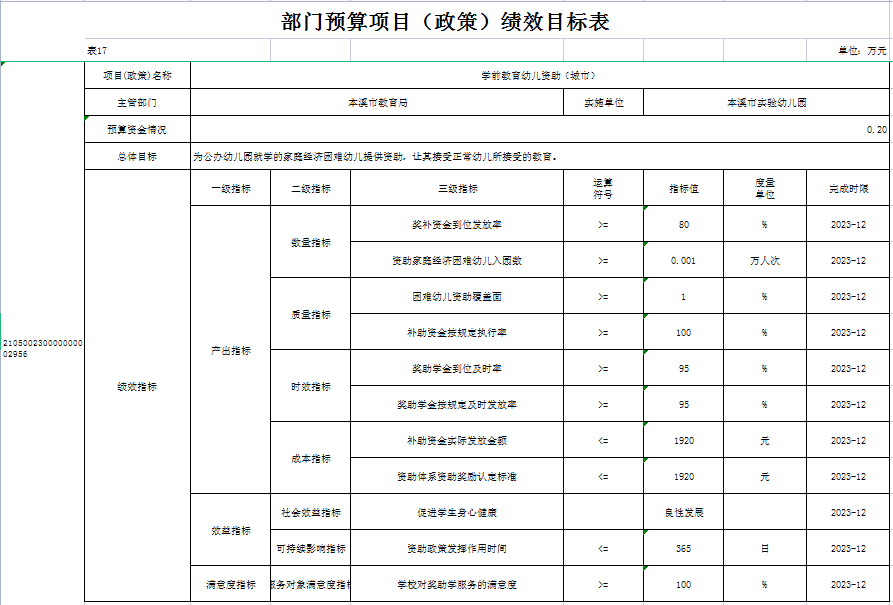This screenshot has width=893, height=605.
Task: Click the 奖助学金按规定及时发放率 indicator cell
Action: tap(457, 404)
